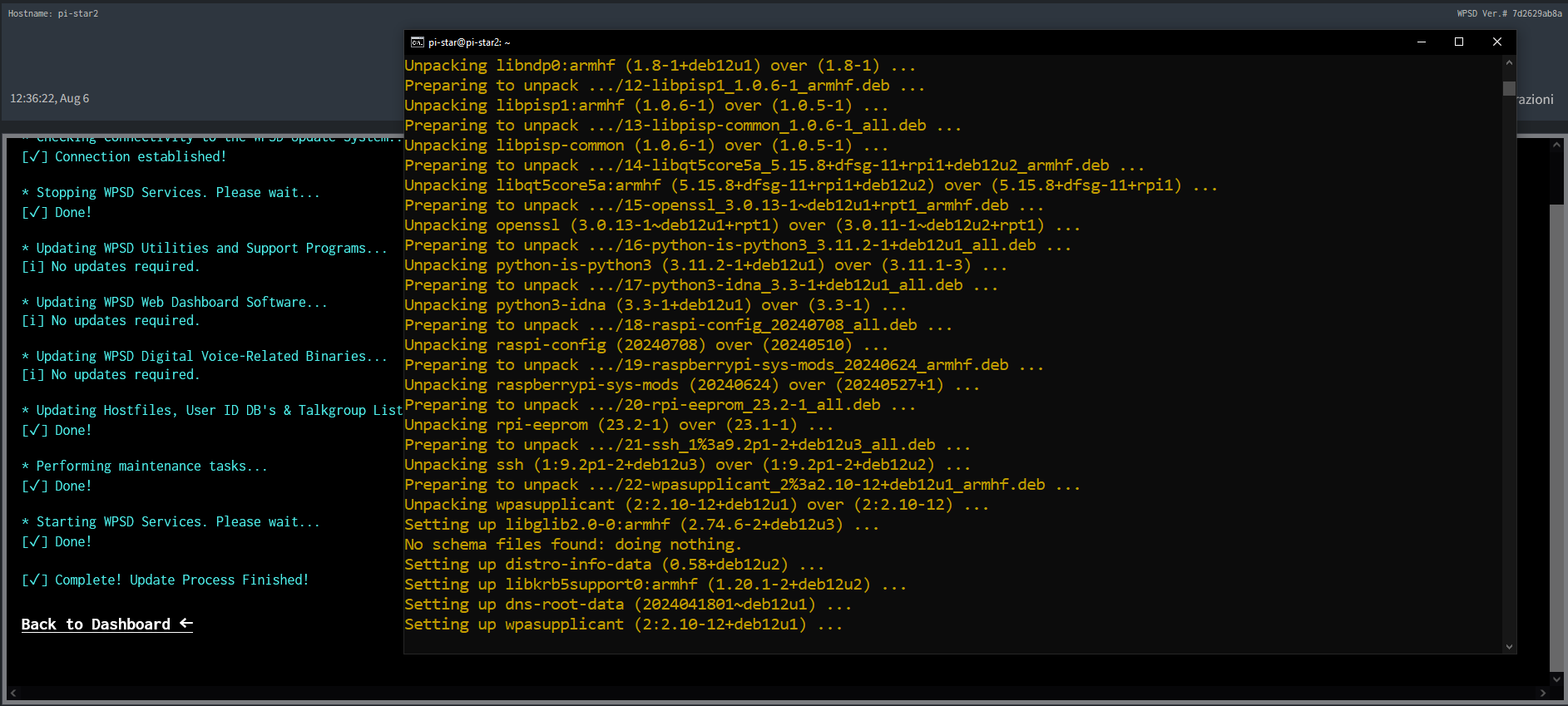This screenshot has width=1568, height=706.
Task: Click the horizontal scrollbar left arrow
Action: 12,693
